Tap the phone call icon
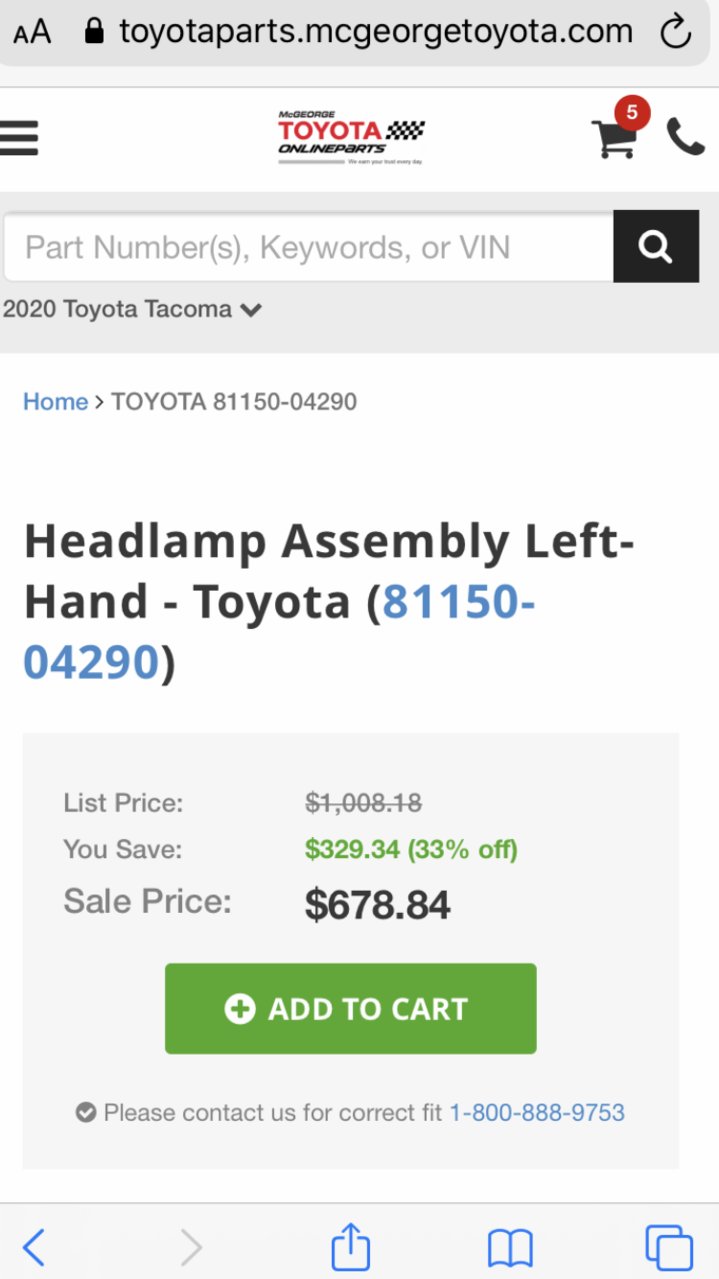Screen dimensions: 719x1279 point(686,137)
